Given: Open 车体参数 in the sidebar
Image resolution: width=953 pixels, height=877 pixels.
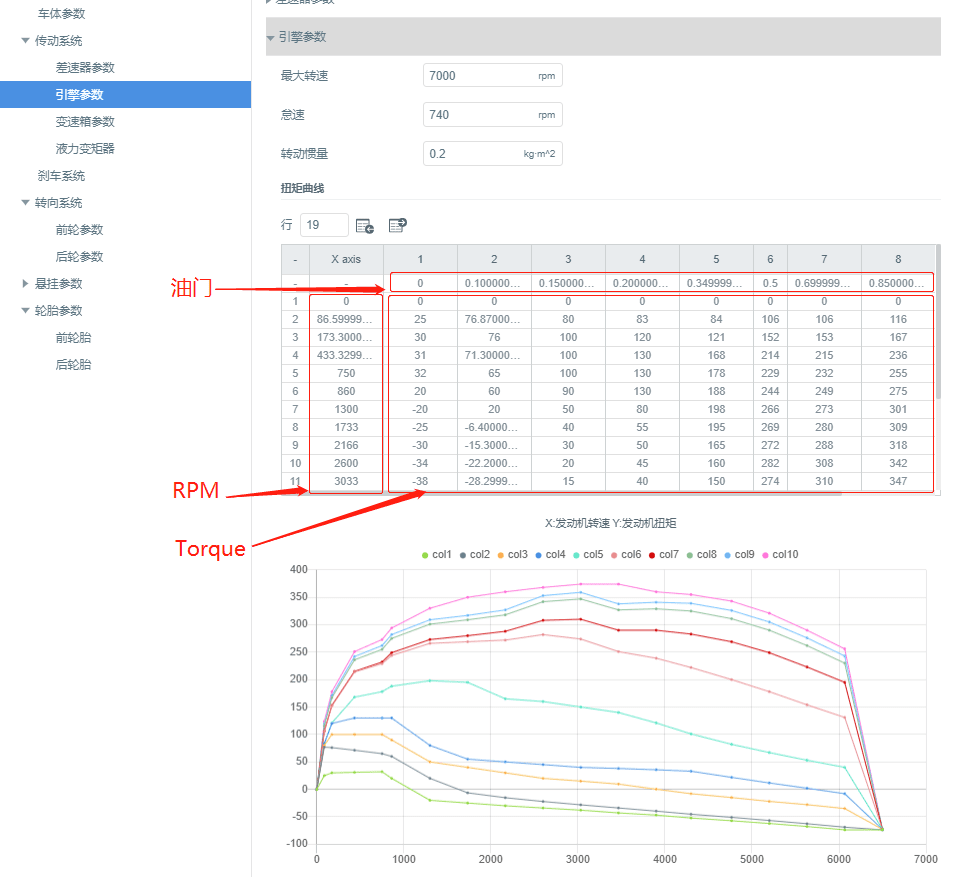Looking at the screenshot, I should [x=61, y=13].
